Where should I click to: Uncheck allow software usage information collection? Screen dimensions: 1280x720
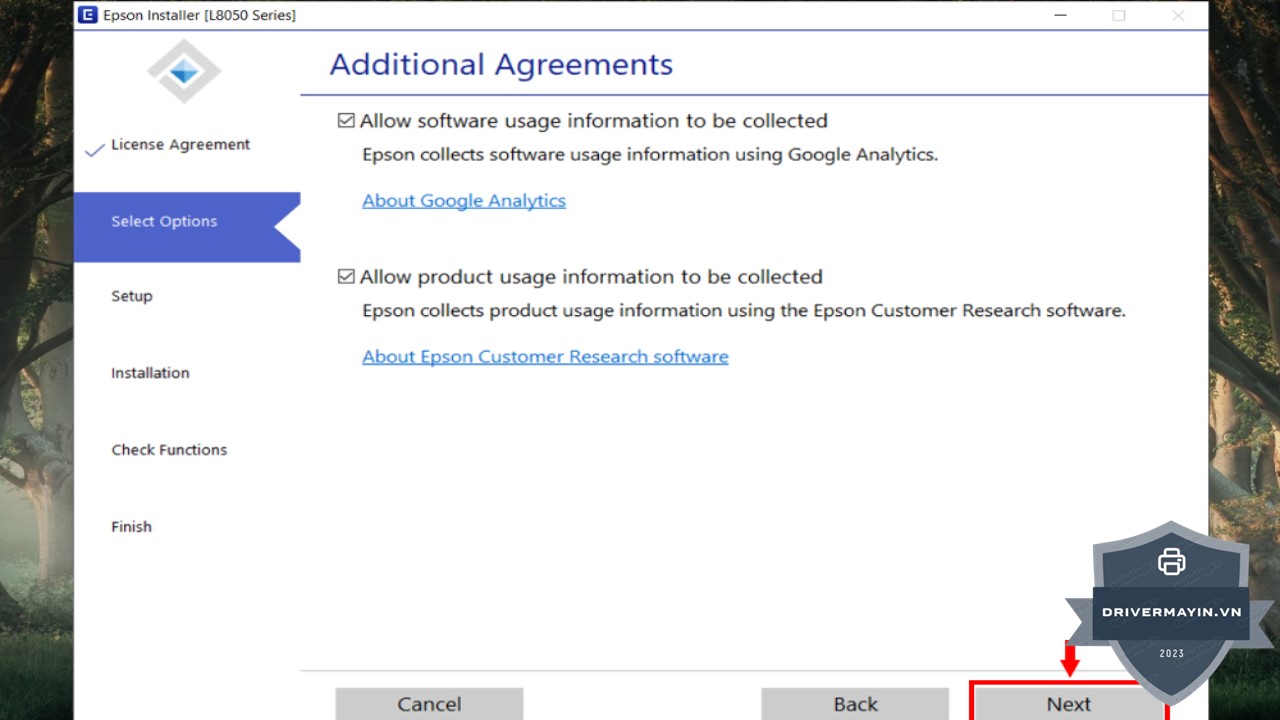tap(346, 121)
